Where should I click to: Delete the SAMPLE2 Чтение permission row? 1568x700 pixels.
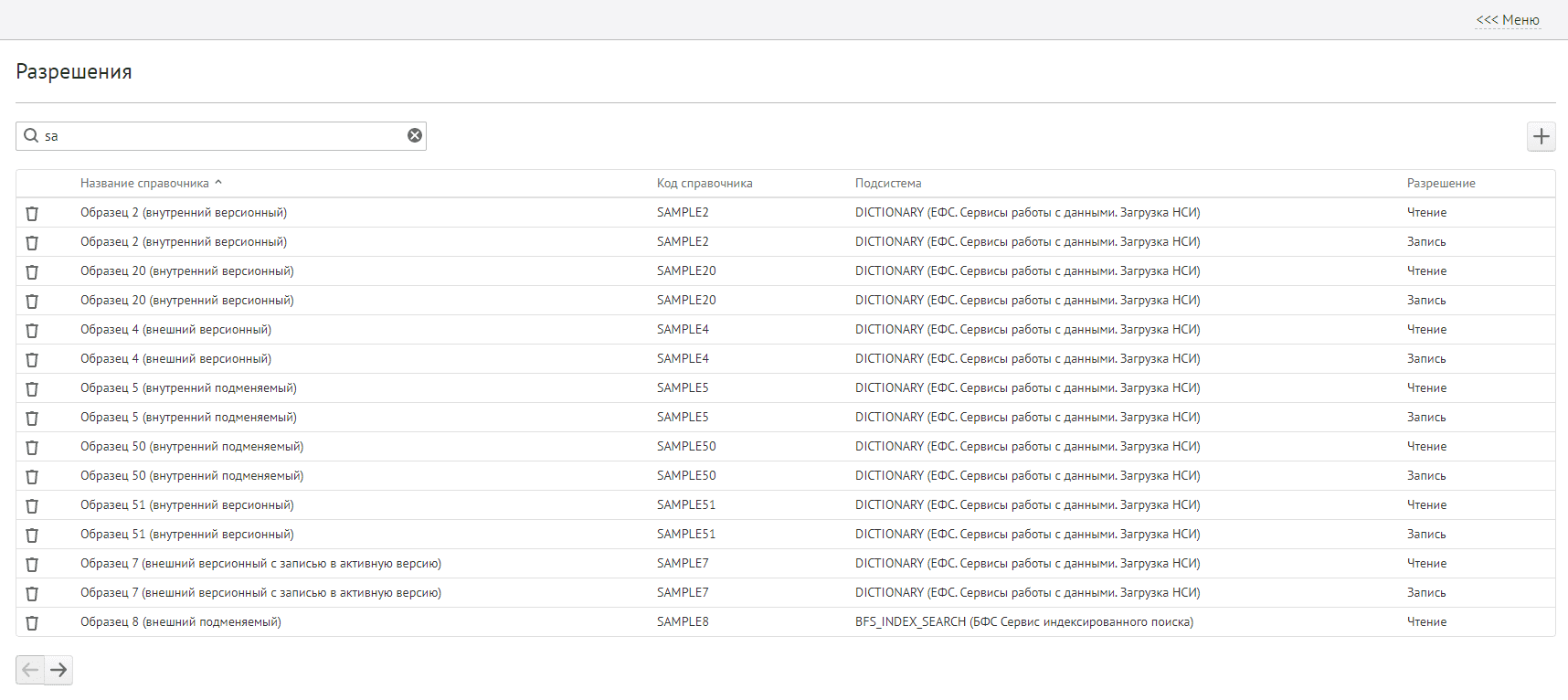tap(32, 213)
